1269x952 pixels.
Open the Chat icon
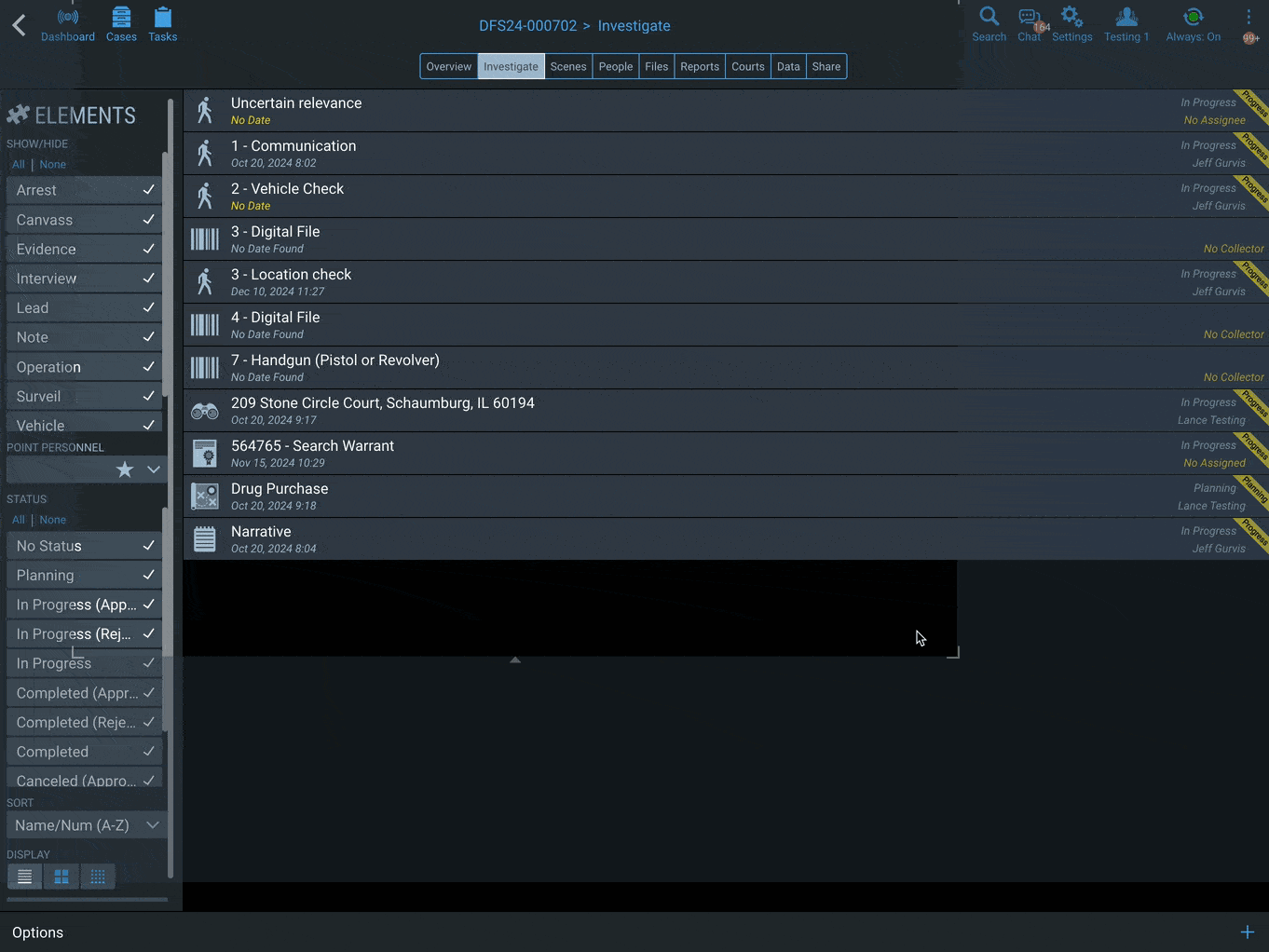[x=1028, y=16]
